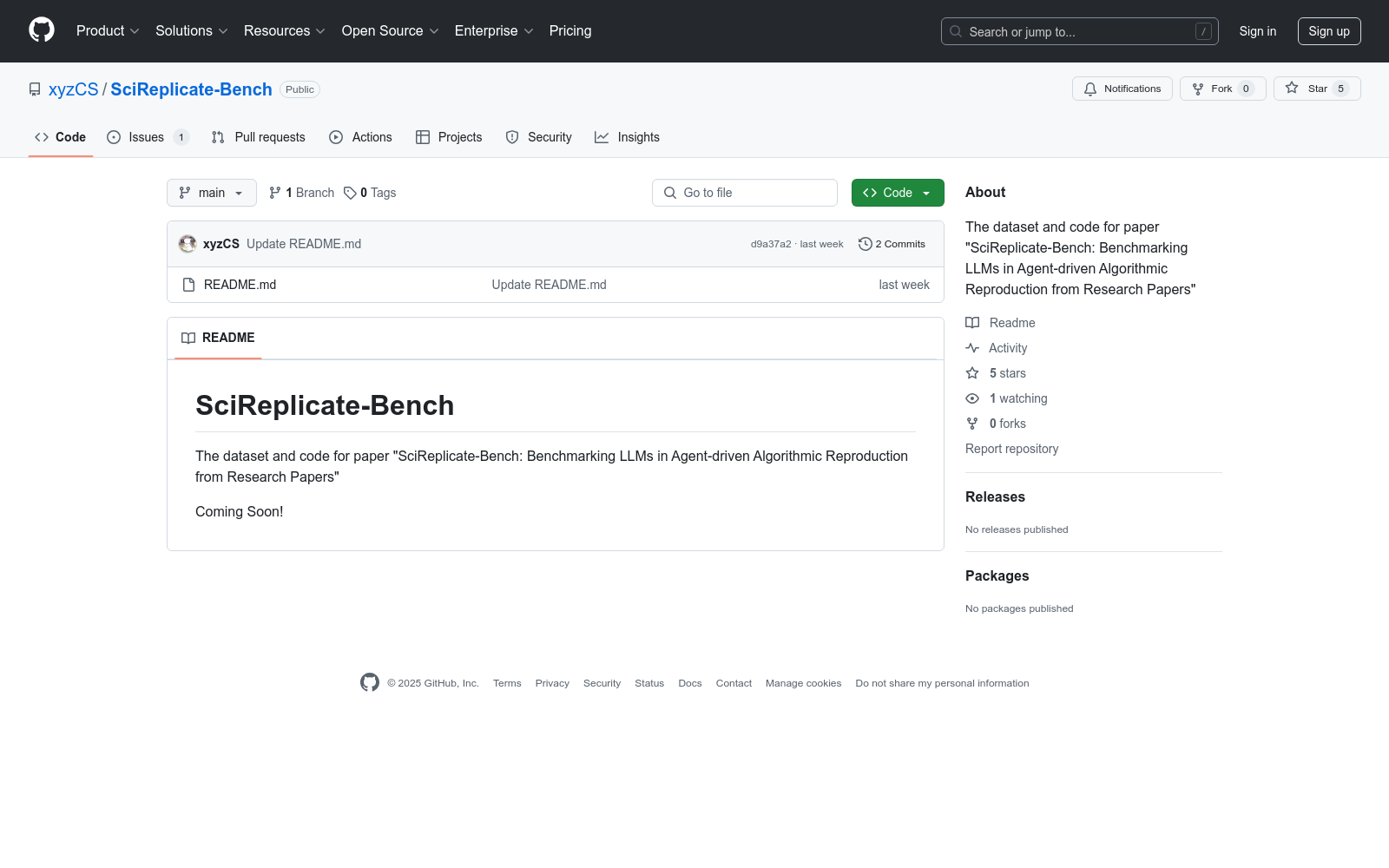Screen dimensions: 1389x868
Task: Click the xyzCS avatar in commit row
Action: pyautogui.click(x=188, y=244)
